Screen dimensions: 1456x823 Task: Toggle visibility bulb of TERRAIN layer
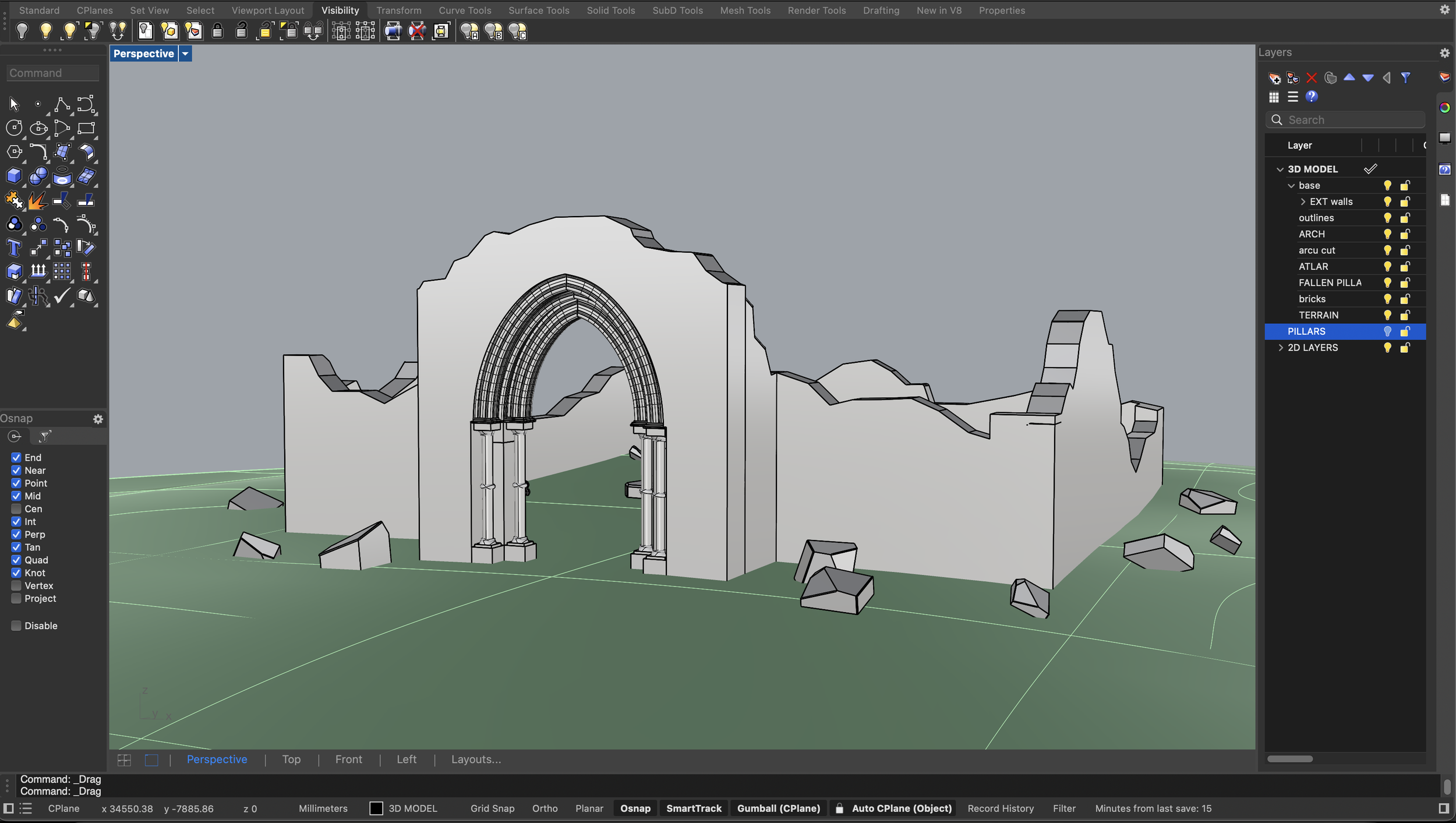point(1387,315)
